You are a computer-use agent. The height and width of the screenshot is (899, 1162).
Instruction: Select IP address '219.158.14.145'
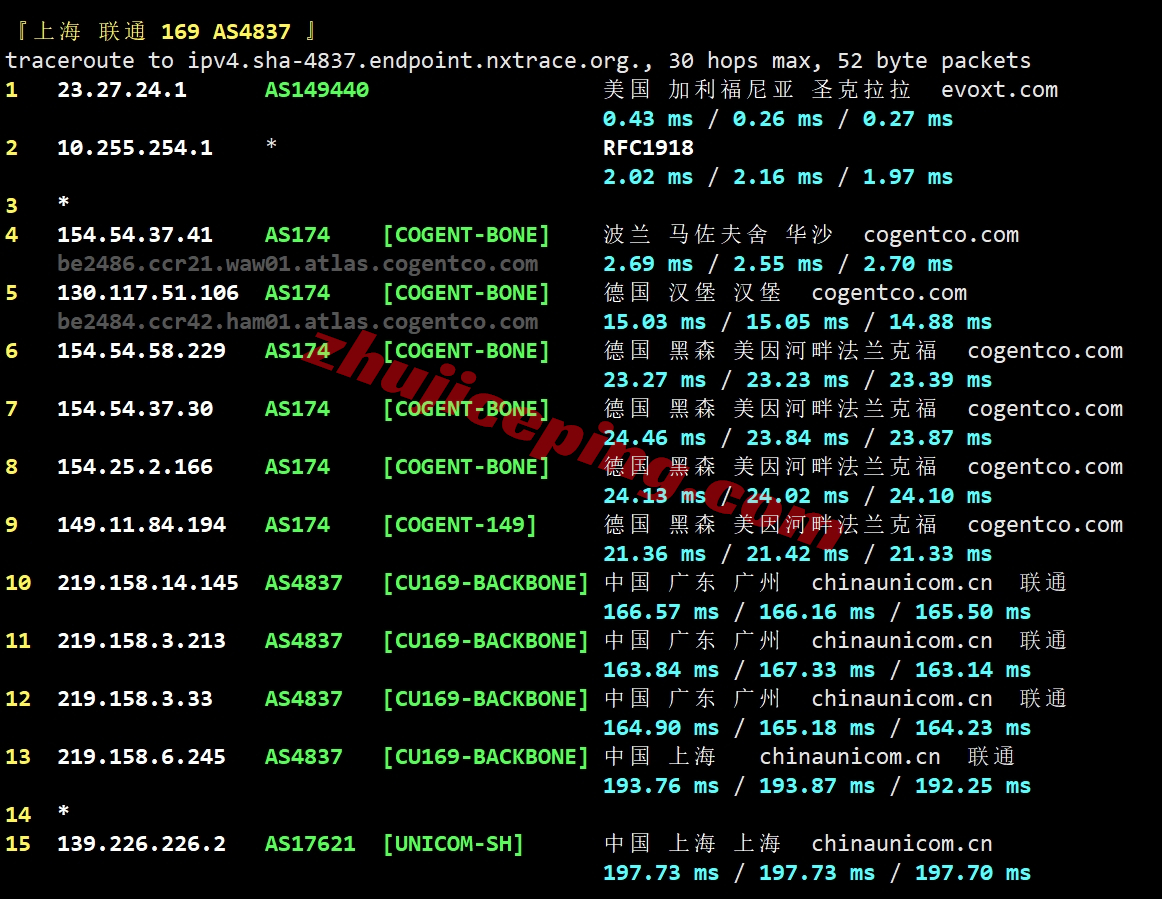[x=148, y=583]
